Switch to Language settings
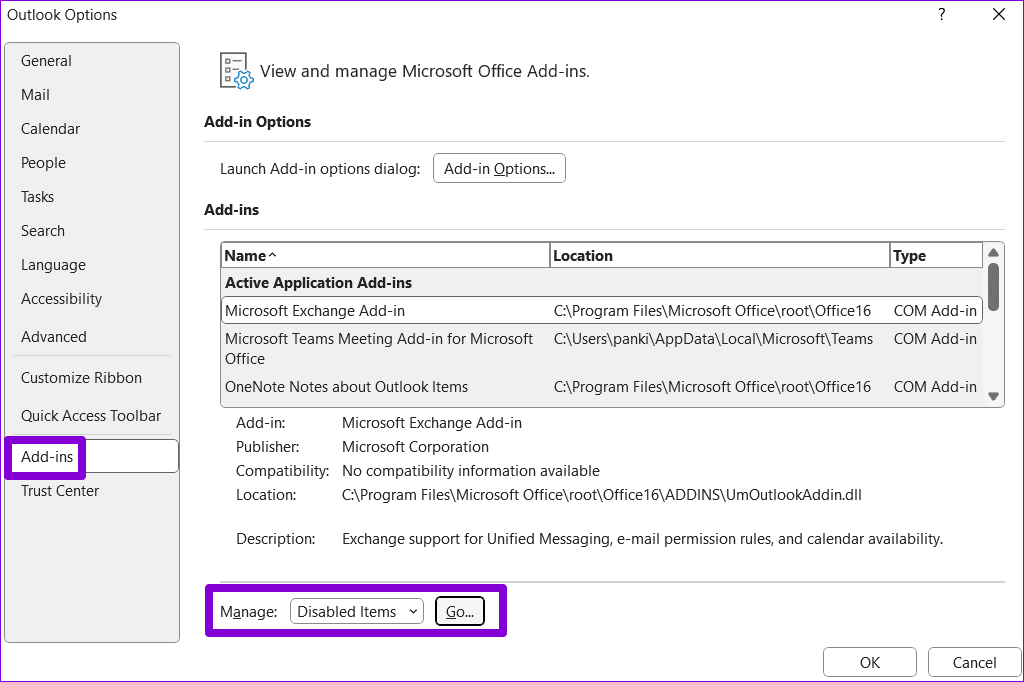The width and height of the screenshot is (1024, 682). [53, 265]
